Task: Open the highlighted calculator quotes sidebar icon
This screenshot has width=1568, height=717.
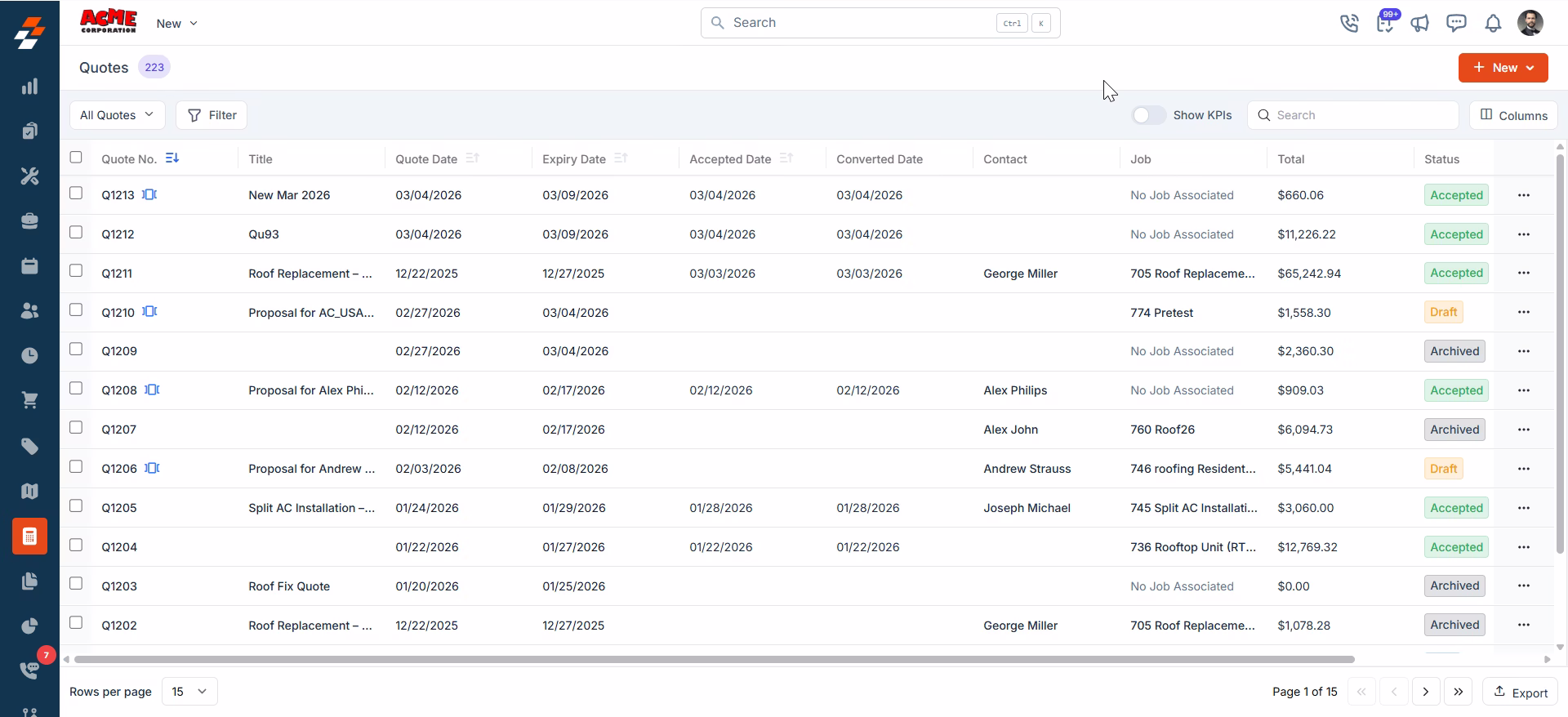Action: [29, 537]
